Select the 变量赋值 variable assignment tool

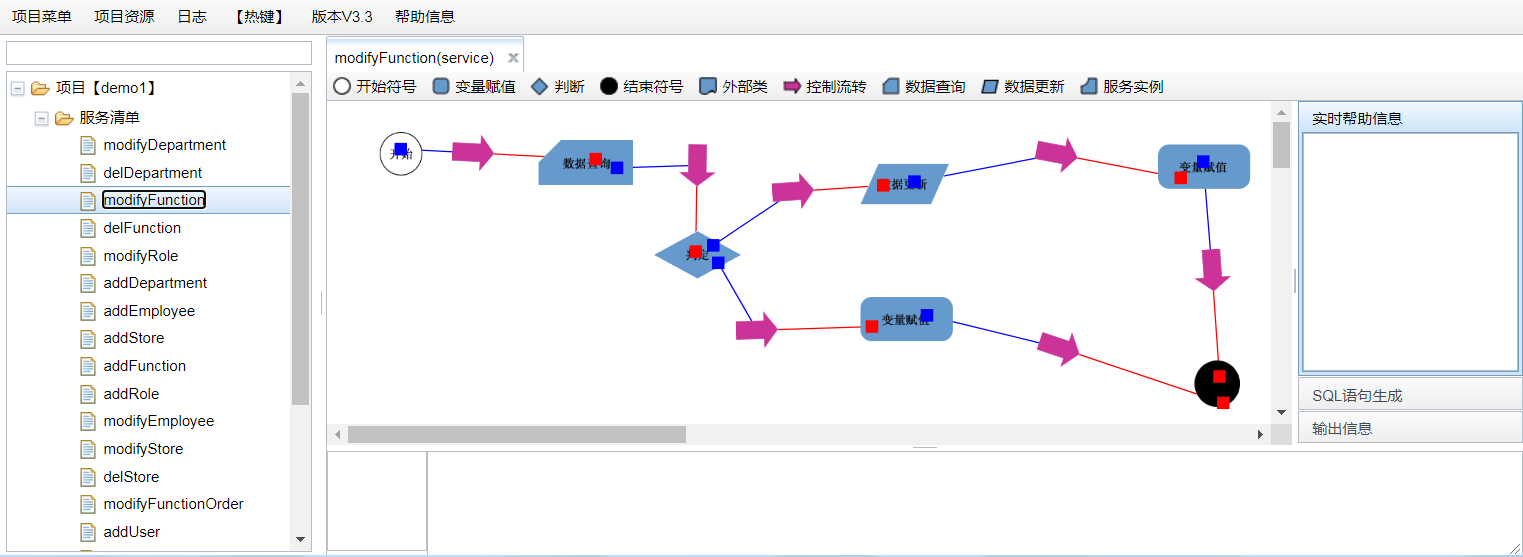[x=474, y=87]
